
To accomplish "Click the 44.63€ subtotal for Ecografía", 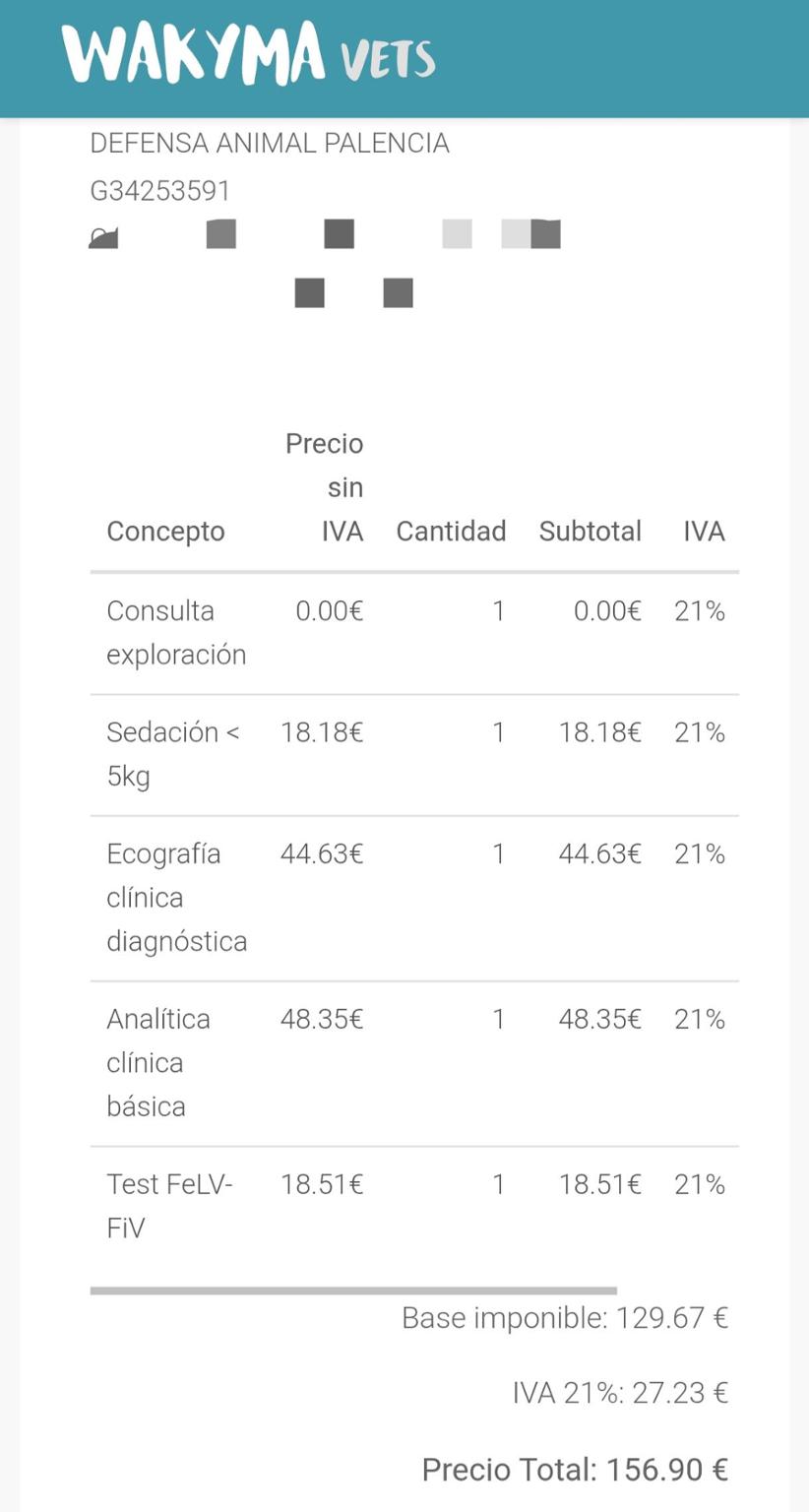I will pyautogui.click(x=599, y=853).
